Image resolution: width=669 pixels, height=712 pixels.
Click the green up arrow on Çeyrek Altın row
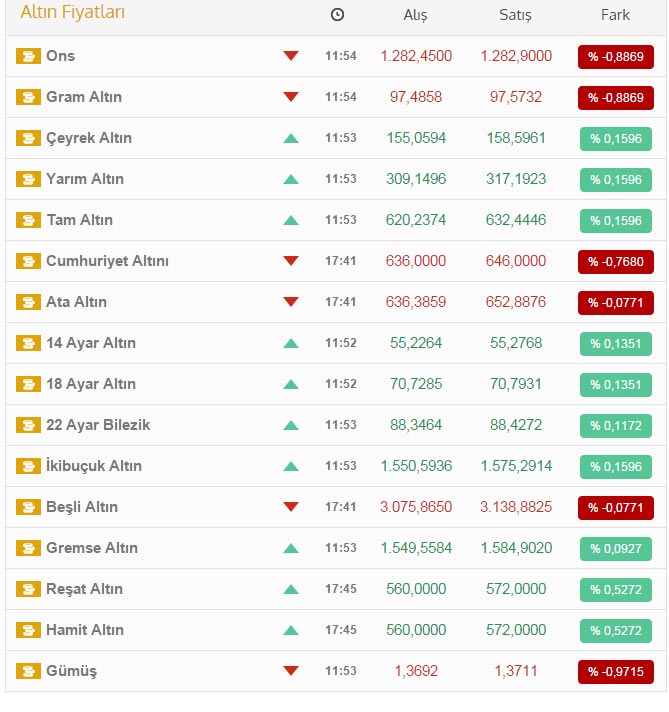291,138
